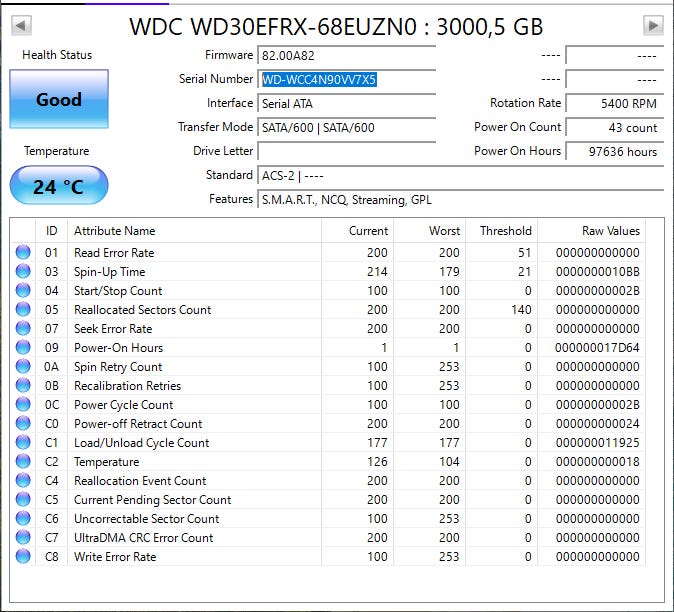Image resolution: width=674 pixels, height=612 pixels.
Task: Click the Serial Number field WD-WCC4N90VV7X5
Action: (x=346, y=80)
